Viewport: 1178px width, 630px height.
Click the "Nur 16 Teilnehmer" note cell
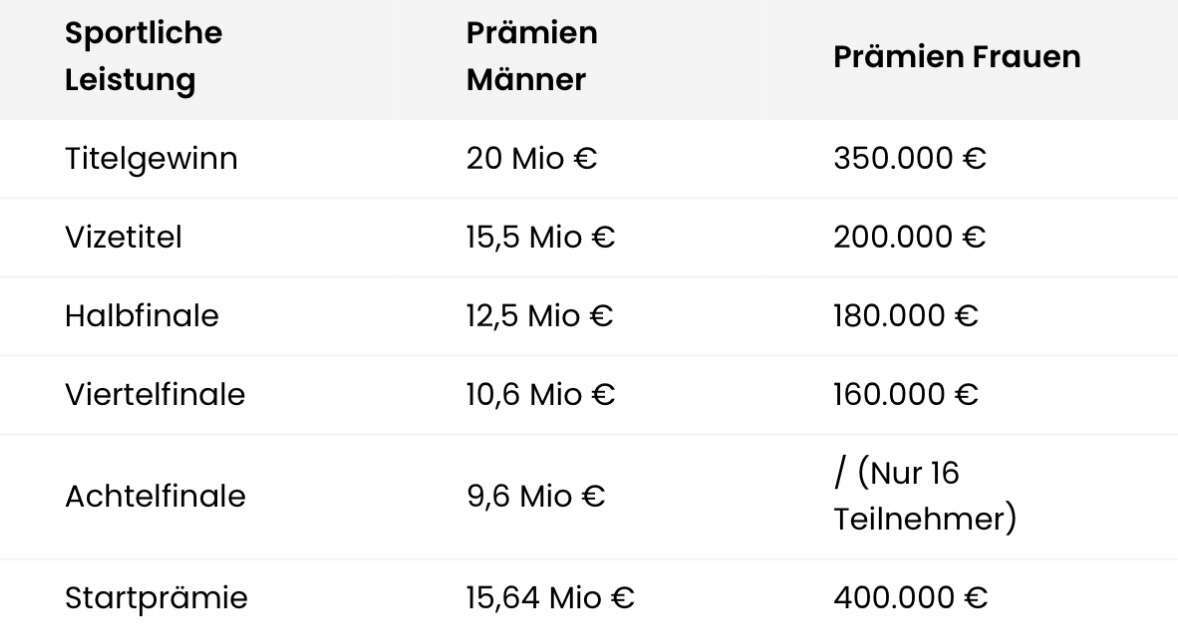click(924, 496)
